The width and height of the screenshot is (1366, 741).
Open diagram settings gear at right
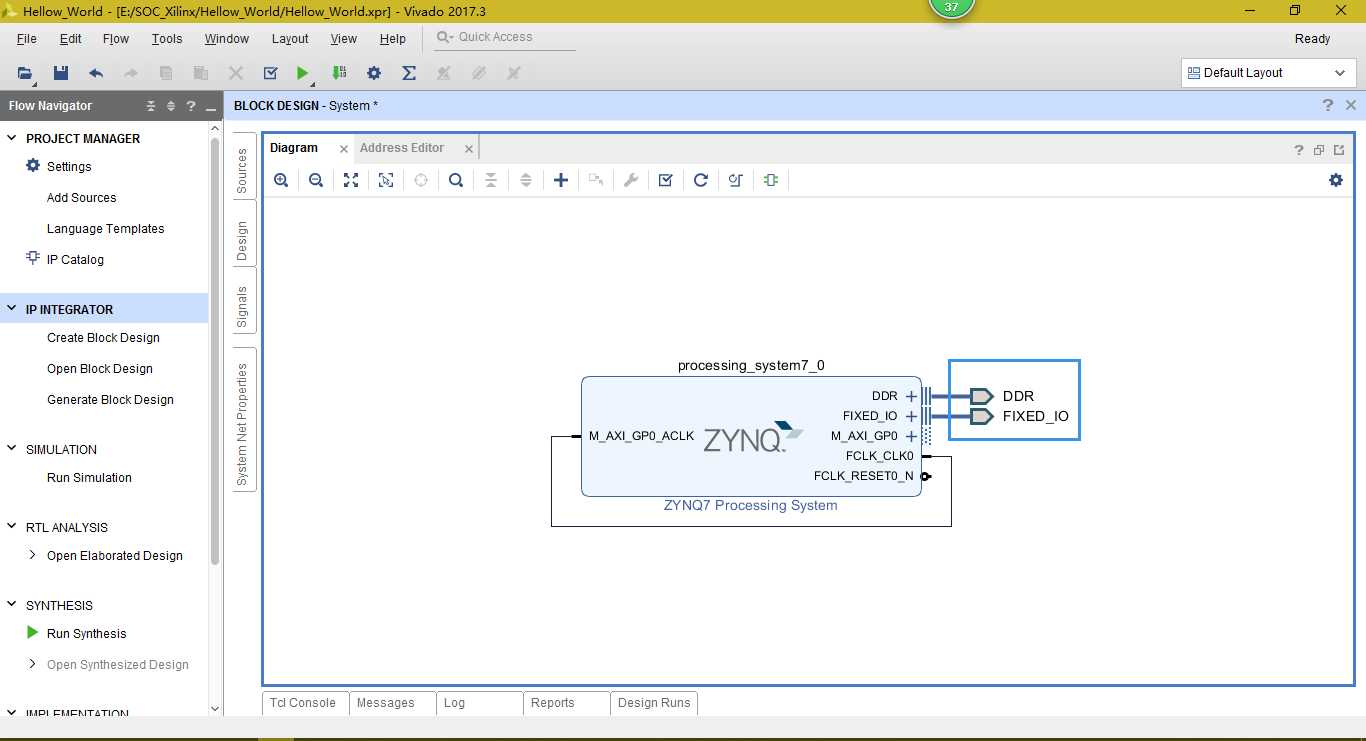tap(1336, 180)
